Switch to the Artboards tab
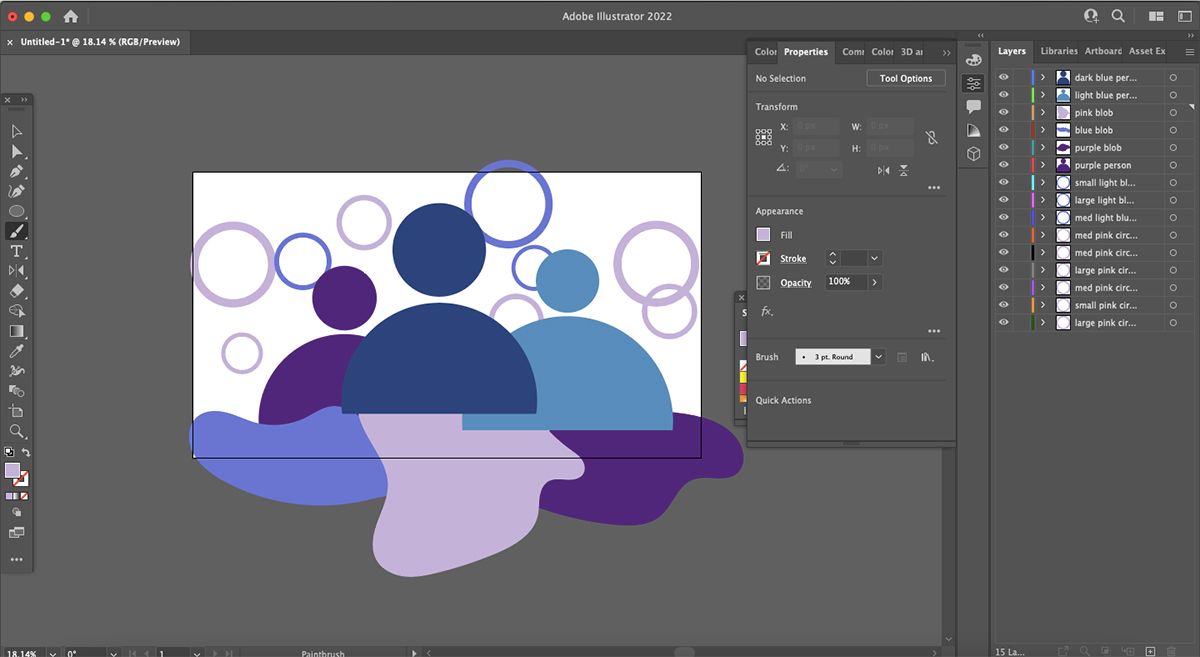The width and height of the screenshot is (1200, 657). (1103, 51)
